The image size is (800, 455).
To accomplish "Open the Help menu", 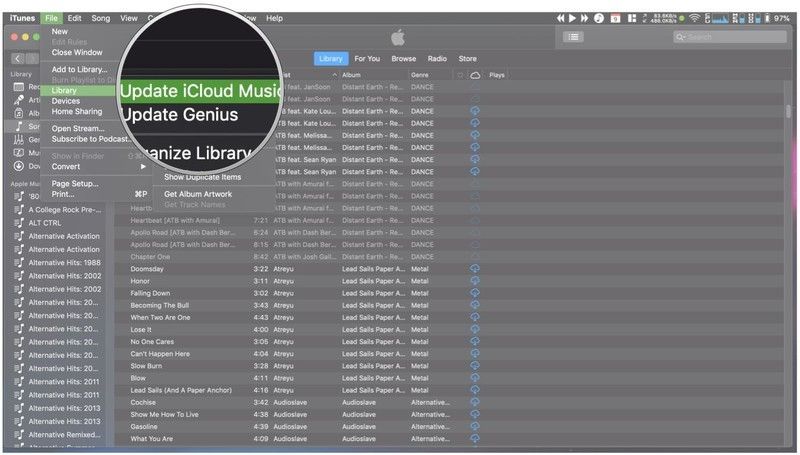I will pos(274,18).
